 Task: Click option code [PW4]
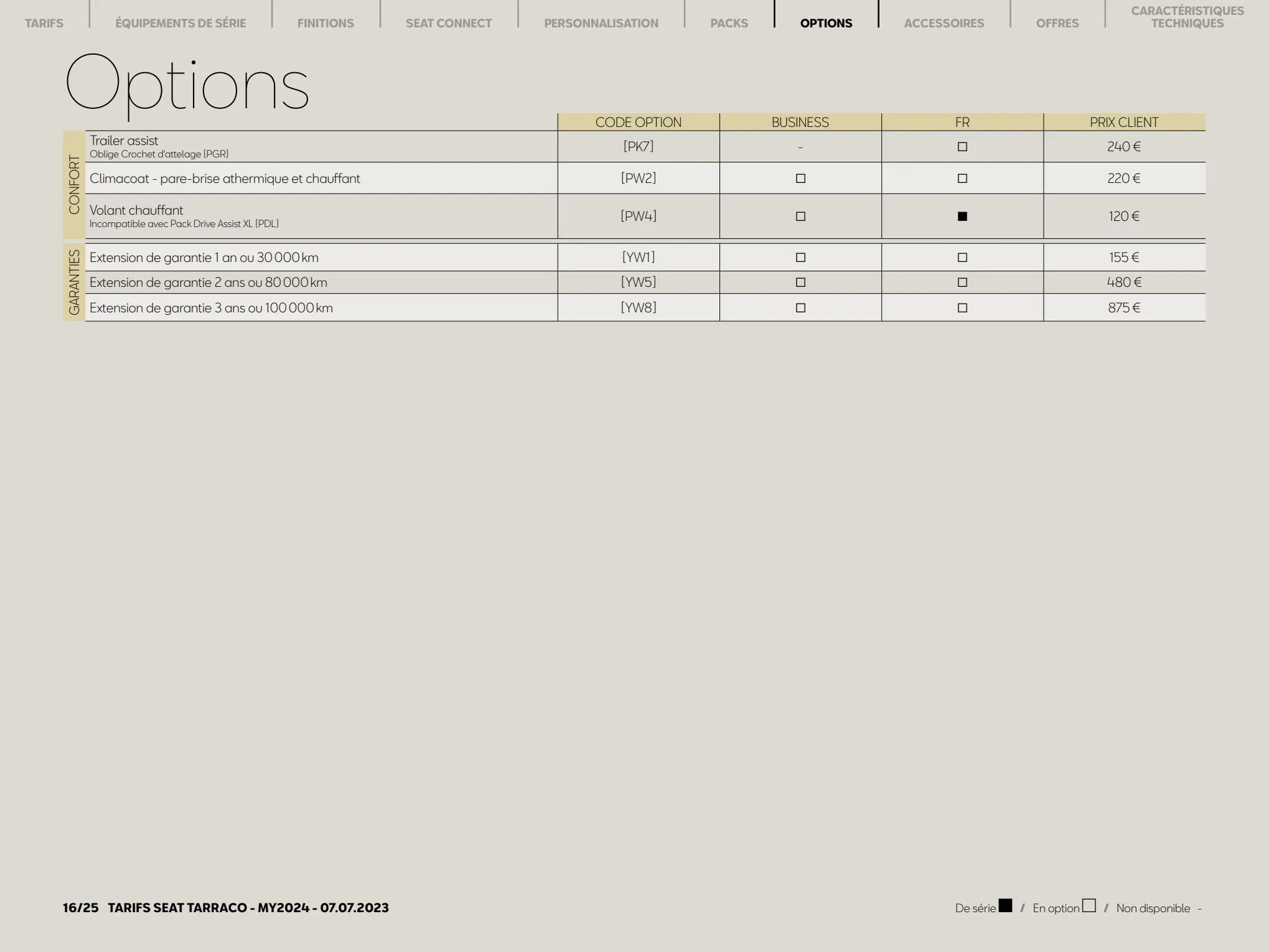pos(639,217)
